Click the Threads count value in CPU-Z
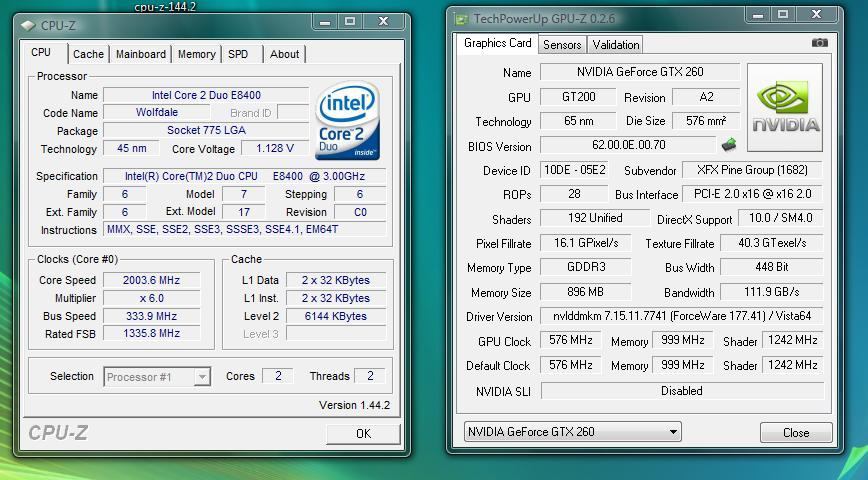This screenshot has width=868, height=480. click(370, 376)
